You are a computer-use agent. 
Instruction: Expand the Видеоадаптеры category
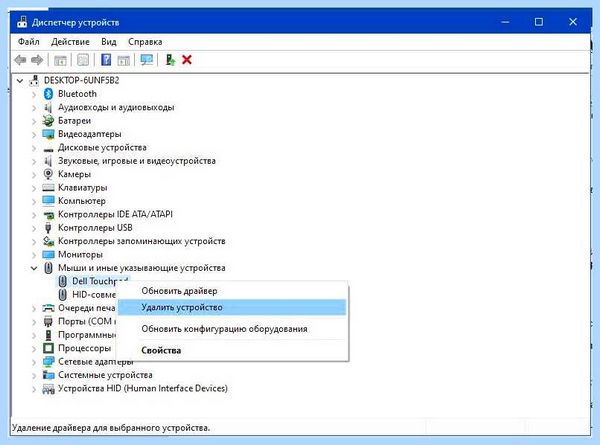click(34, 134)
